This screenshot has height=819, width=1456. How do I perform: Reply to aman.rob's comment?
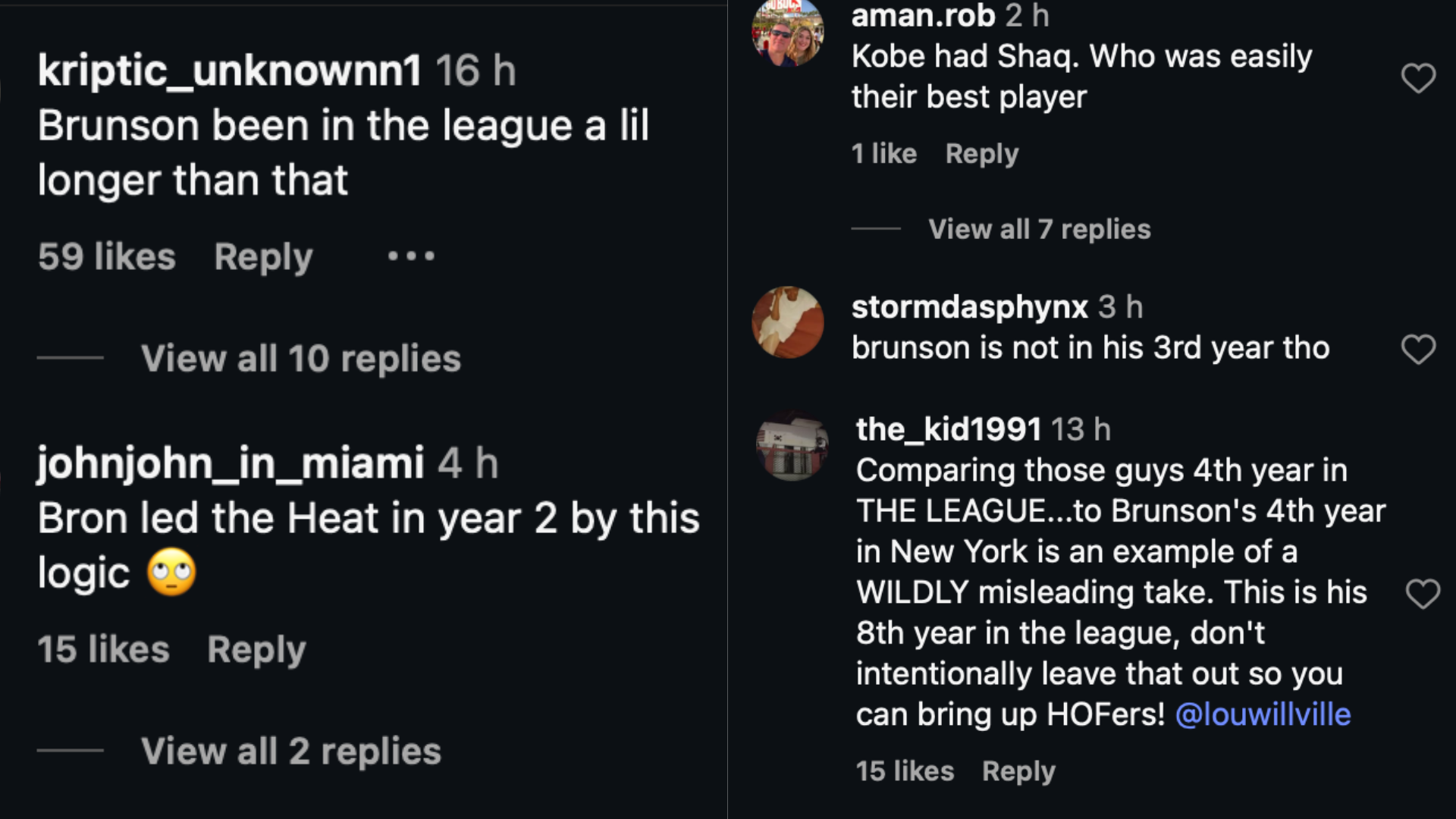click(x=981, y=154)
